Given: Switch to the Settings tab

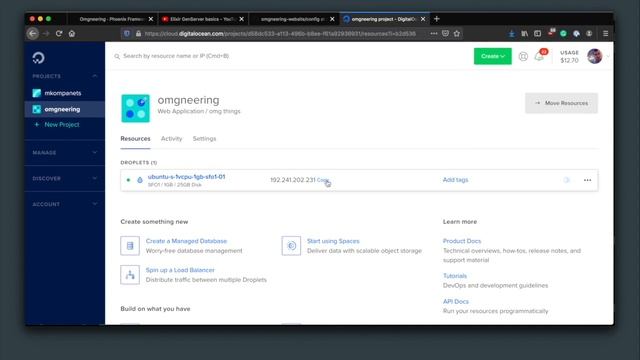Looking at the screenshot, I should 204,139.
